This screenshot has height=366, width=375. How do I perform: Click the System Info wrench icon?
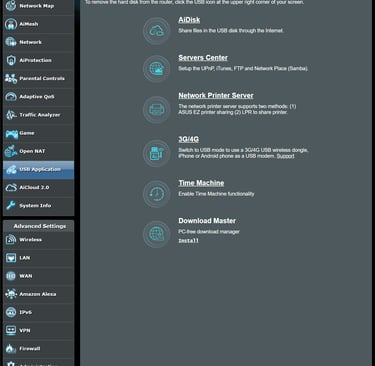pos(11,206)
